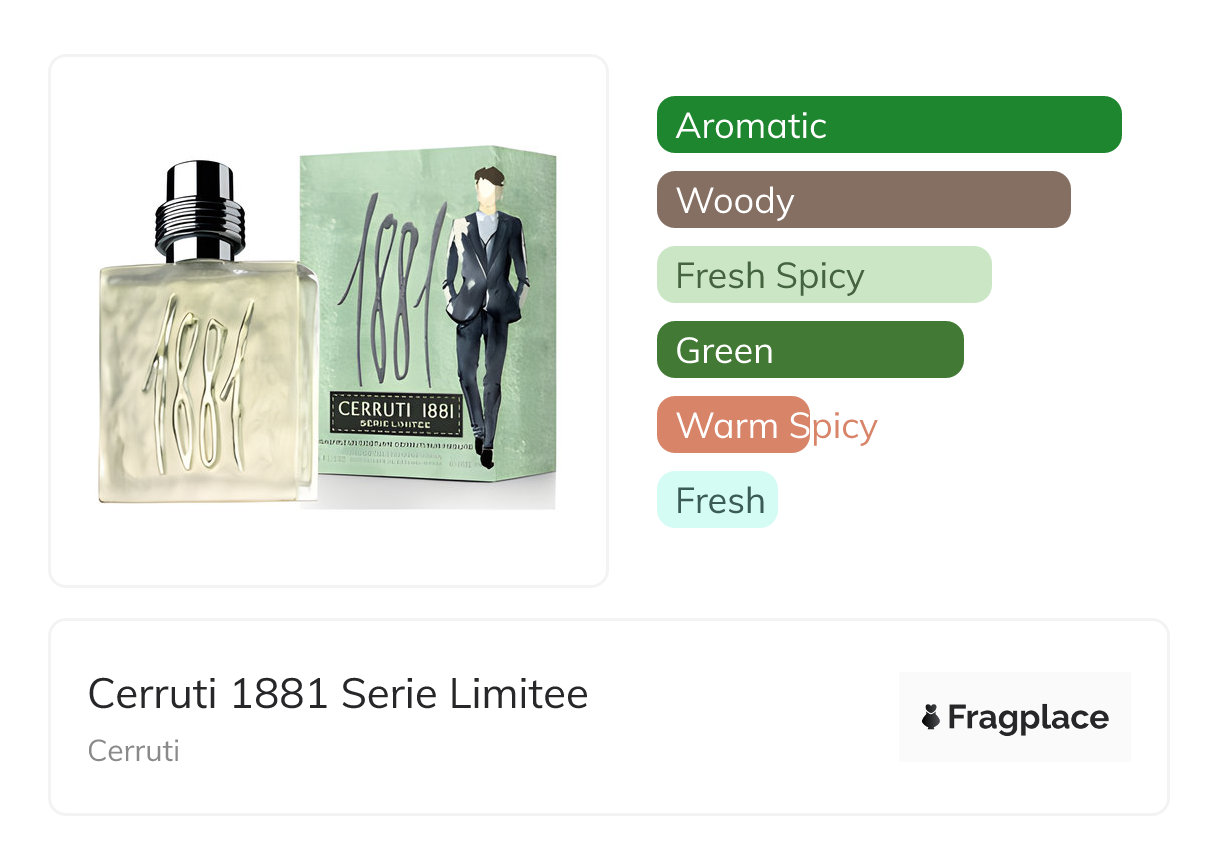The image size is (1218, 864).
Task: Click the 'Serie Limitee' text on box label
Action: click(395, 424)
